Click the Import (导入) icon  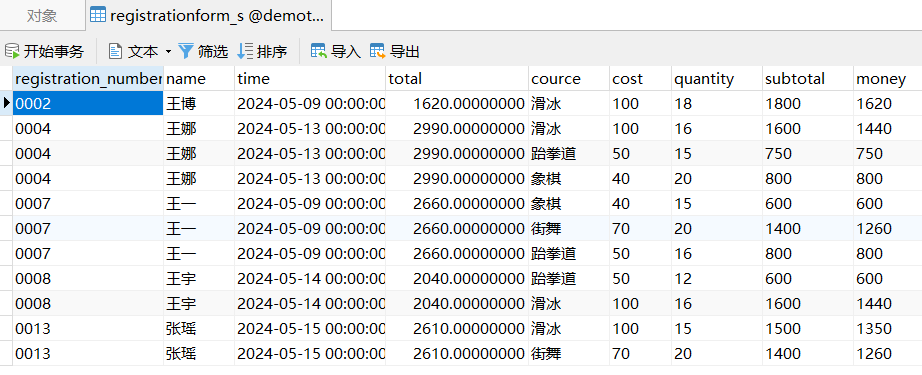click(319, 51)
